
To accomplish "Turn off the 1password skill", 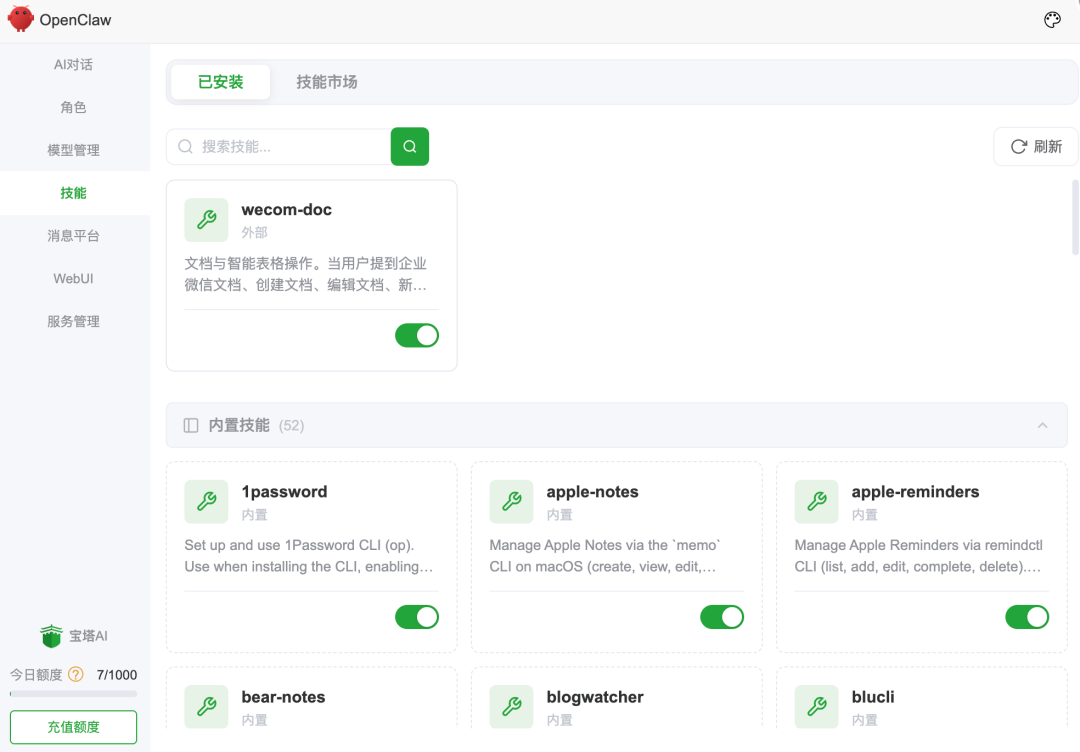I will (x=417, y=617).
